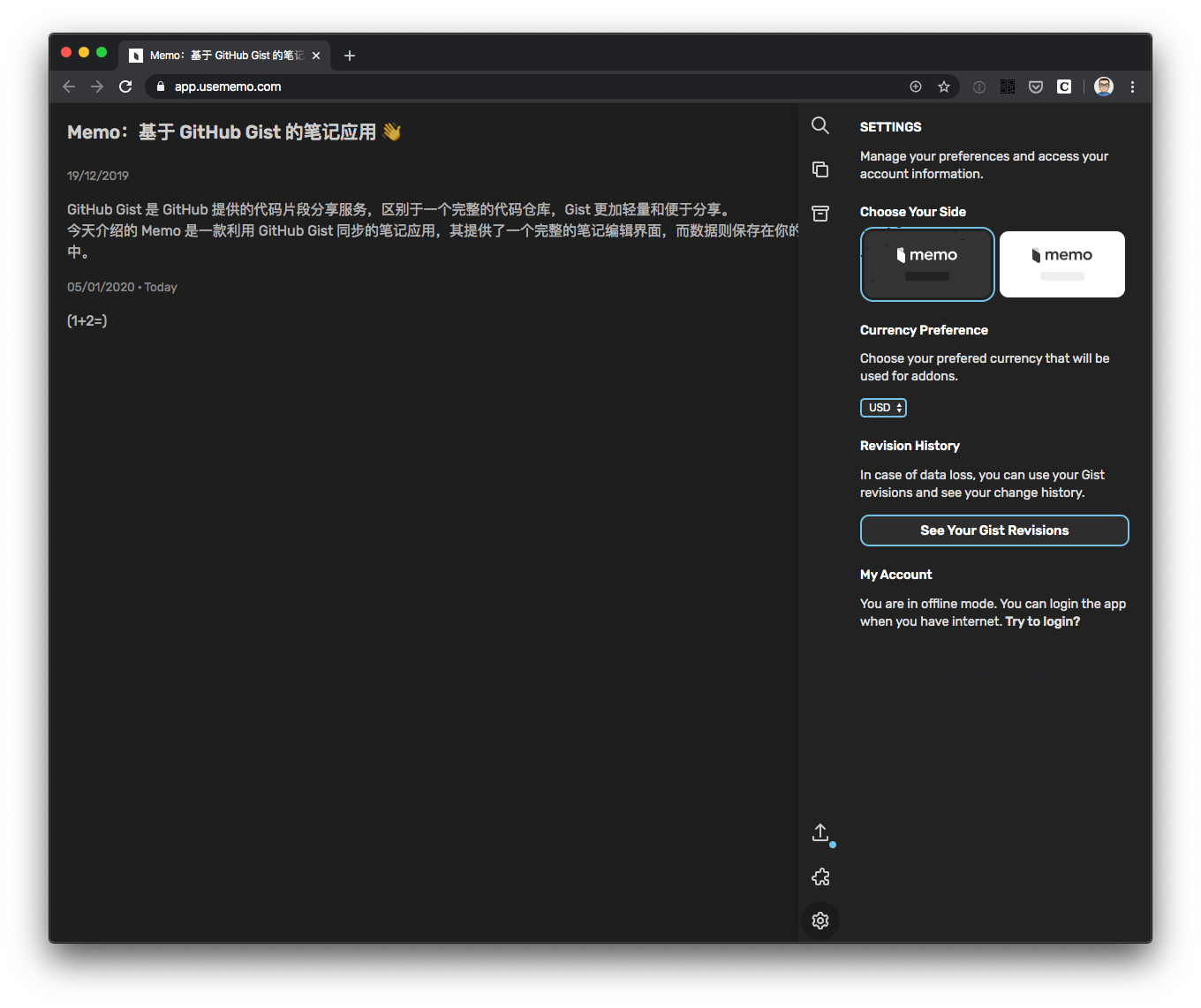The width and height of the screenshot is (1201, 1008).
Task: Open the archived notes box icon
Action: [x=820, y=214]
